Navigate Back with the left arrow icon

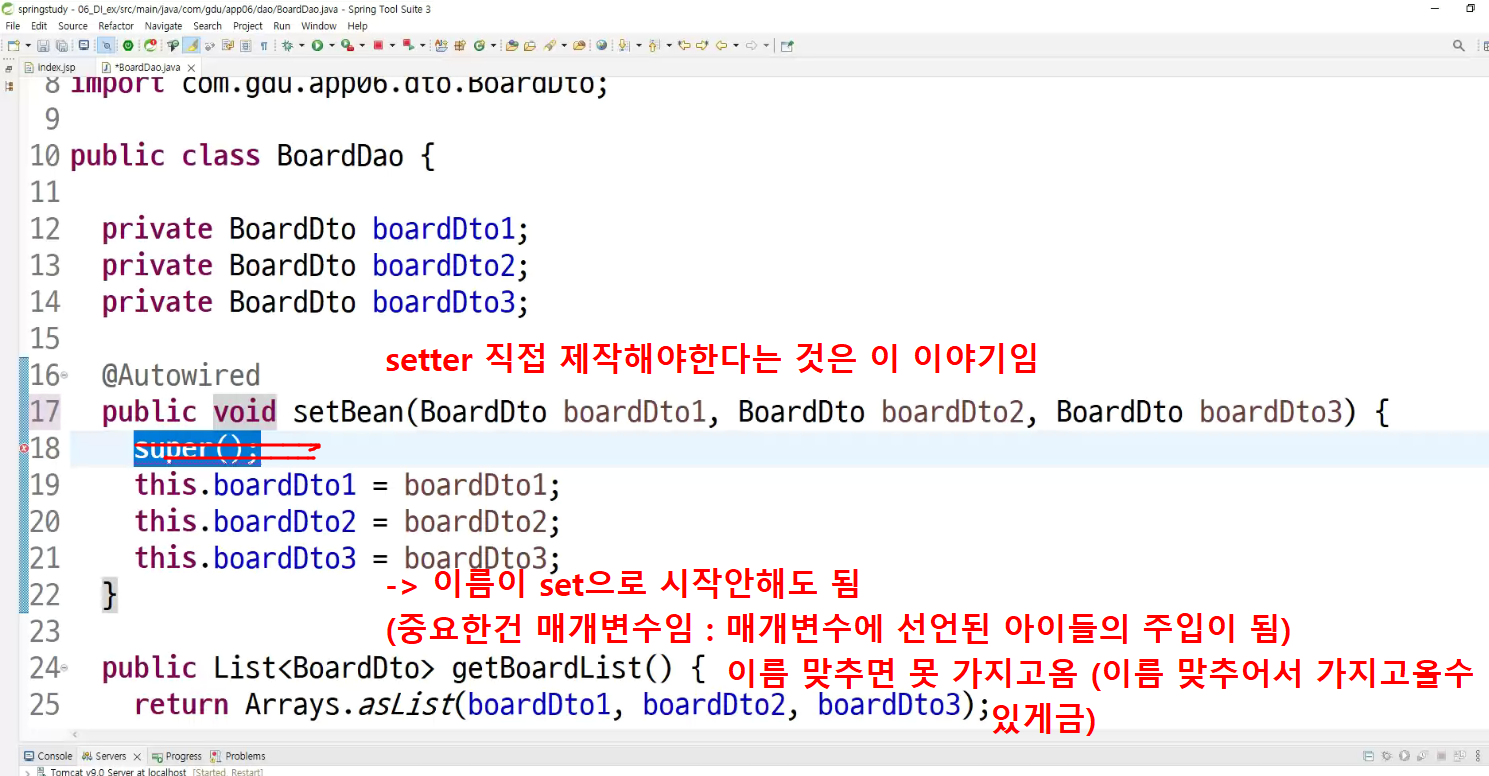(x=721, y=45)
